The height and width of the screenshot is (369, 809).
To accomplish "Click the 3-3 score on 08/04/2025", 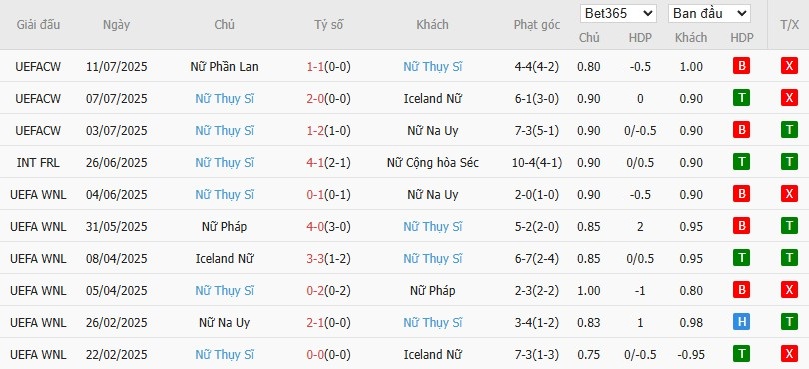I will click(315, 259).
